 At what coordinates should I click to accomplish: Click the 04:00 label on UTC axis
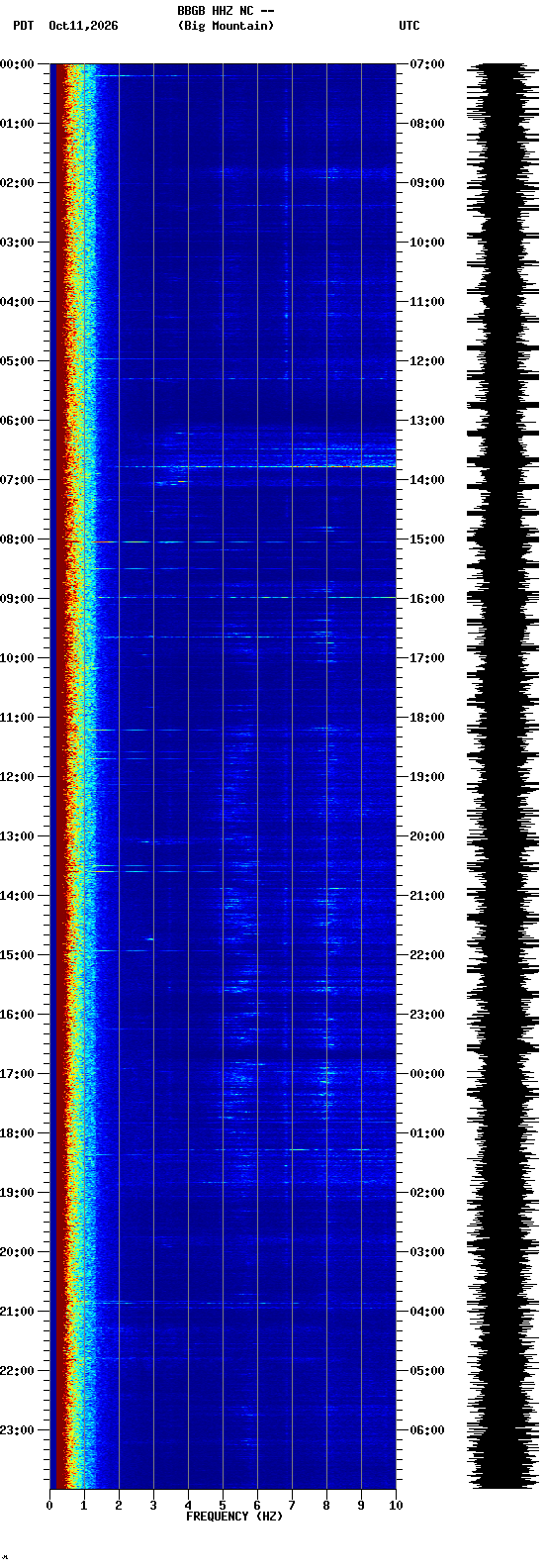tap(427, 1312)
